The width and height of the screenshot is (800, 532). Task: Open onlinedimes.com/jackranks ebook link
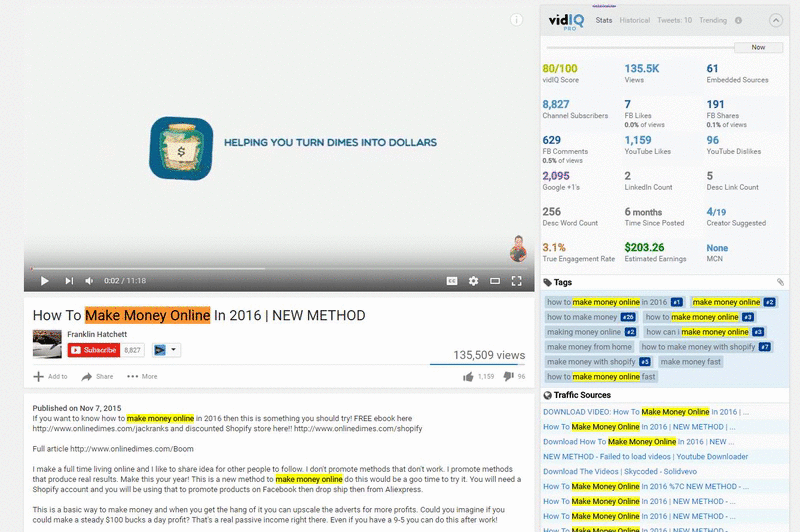[x=101, y=428]
